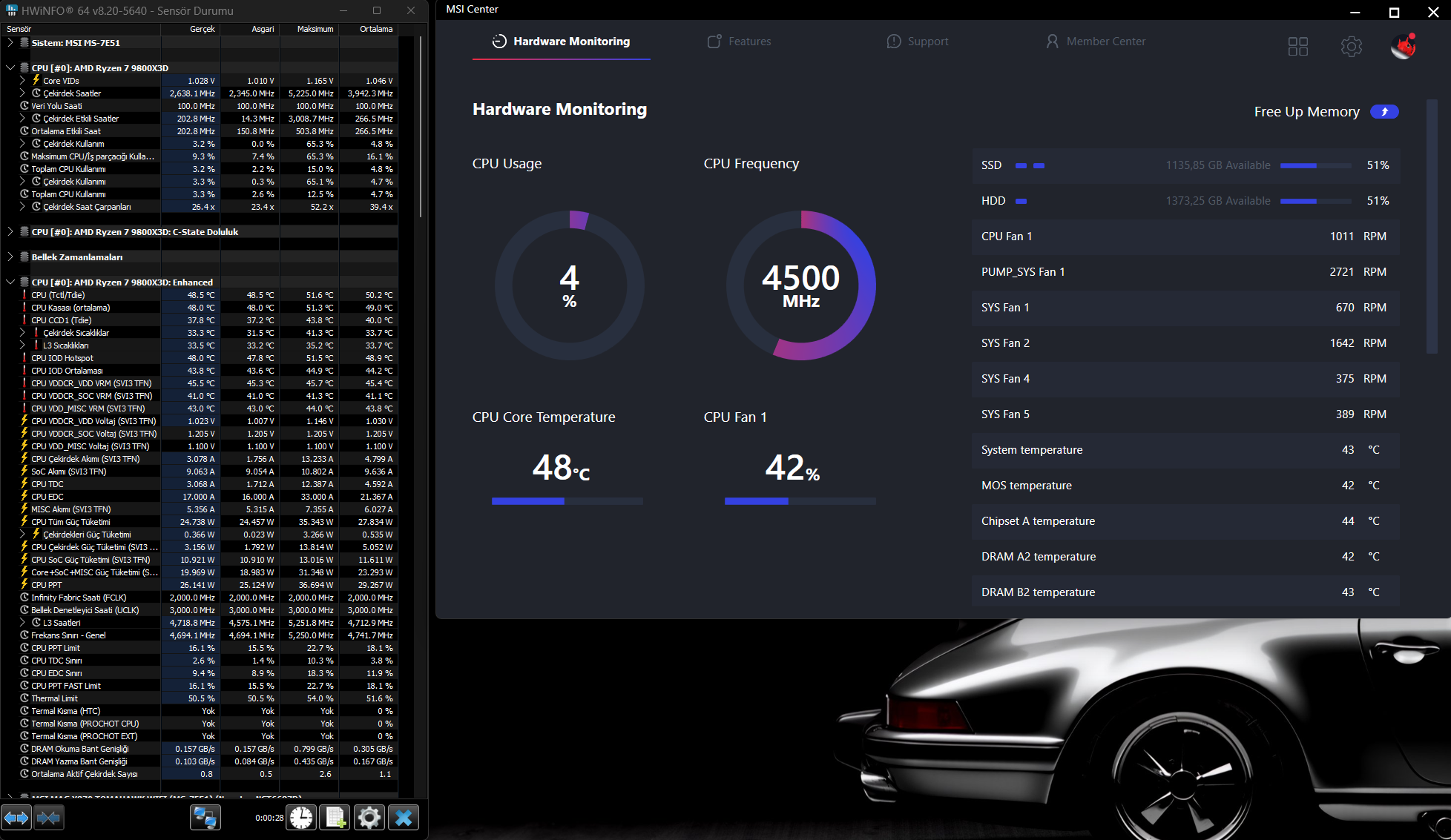
Task: Select the CPU EDC current row
Action: tap(199, 496)
